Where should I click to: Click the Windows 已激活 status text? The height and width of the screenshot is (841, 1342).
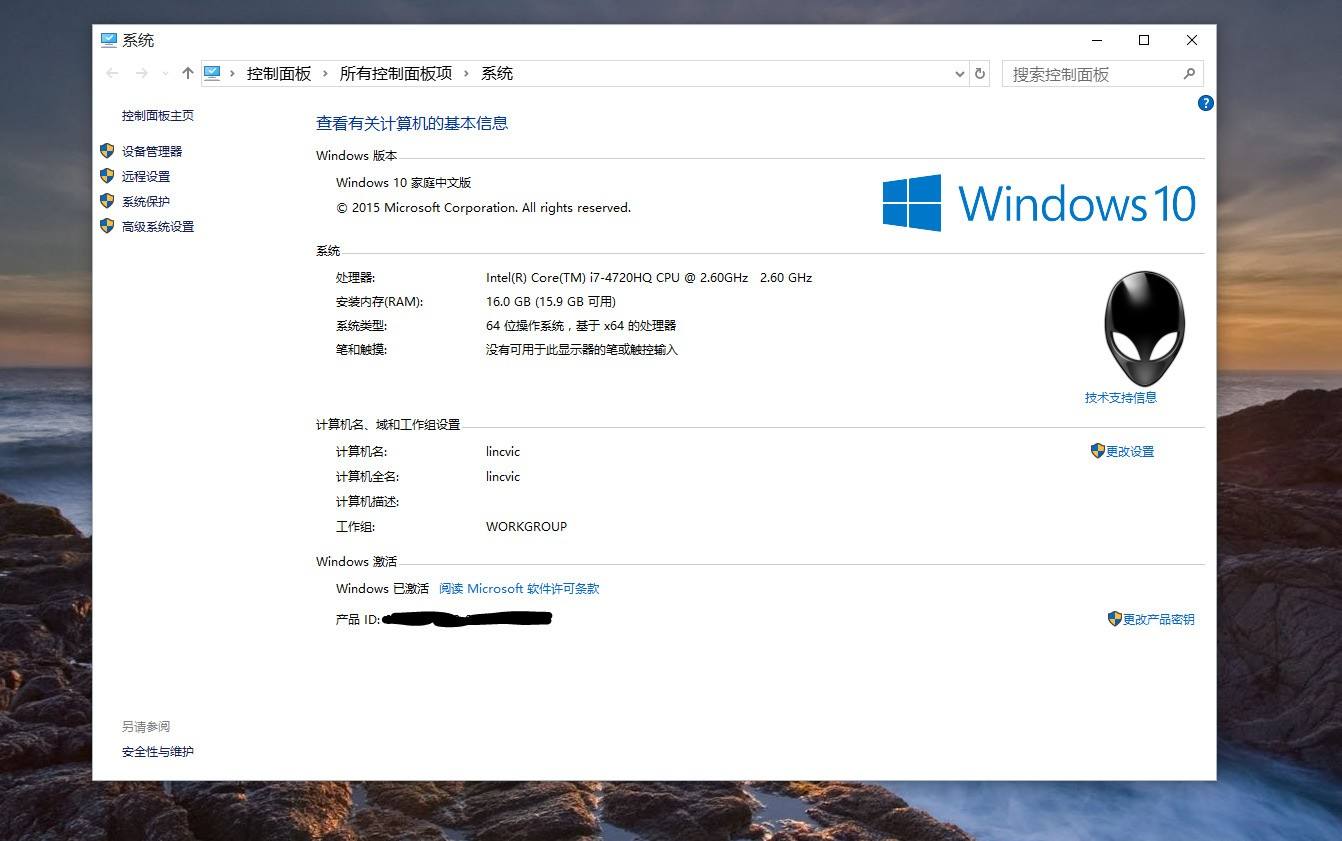(x=382, y=589)
